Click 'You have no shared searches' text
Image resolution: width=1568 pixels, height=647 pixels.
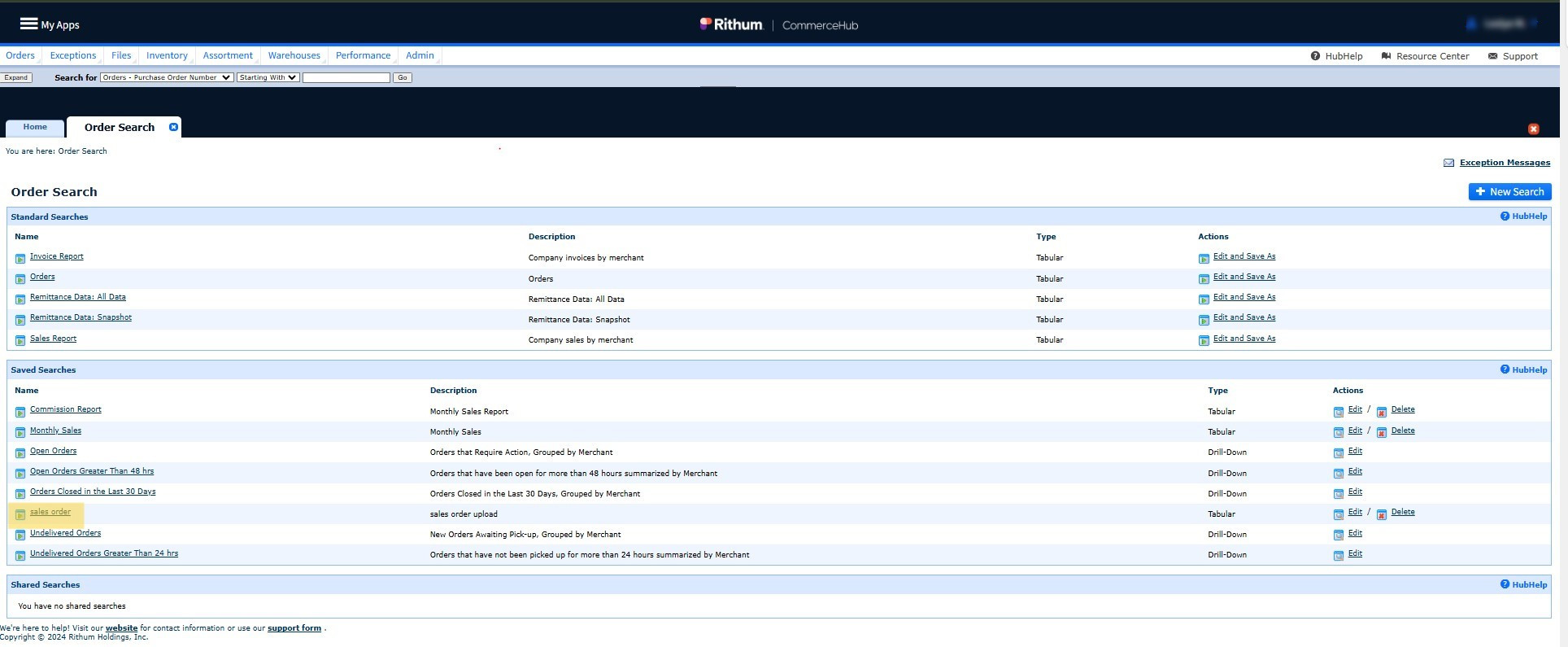point(72,606)
